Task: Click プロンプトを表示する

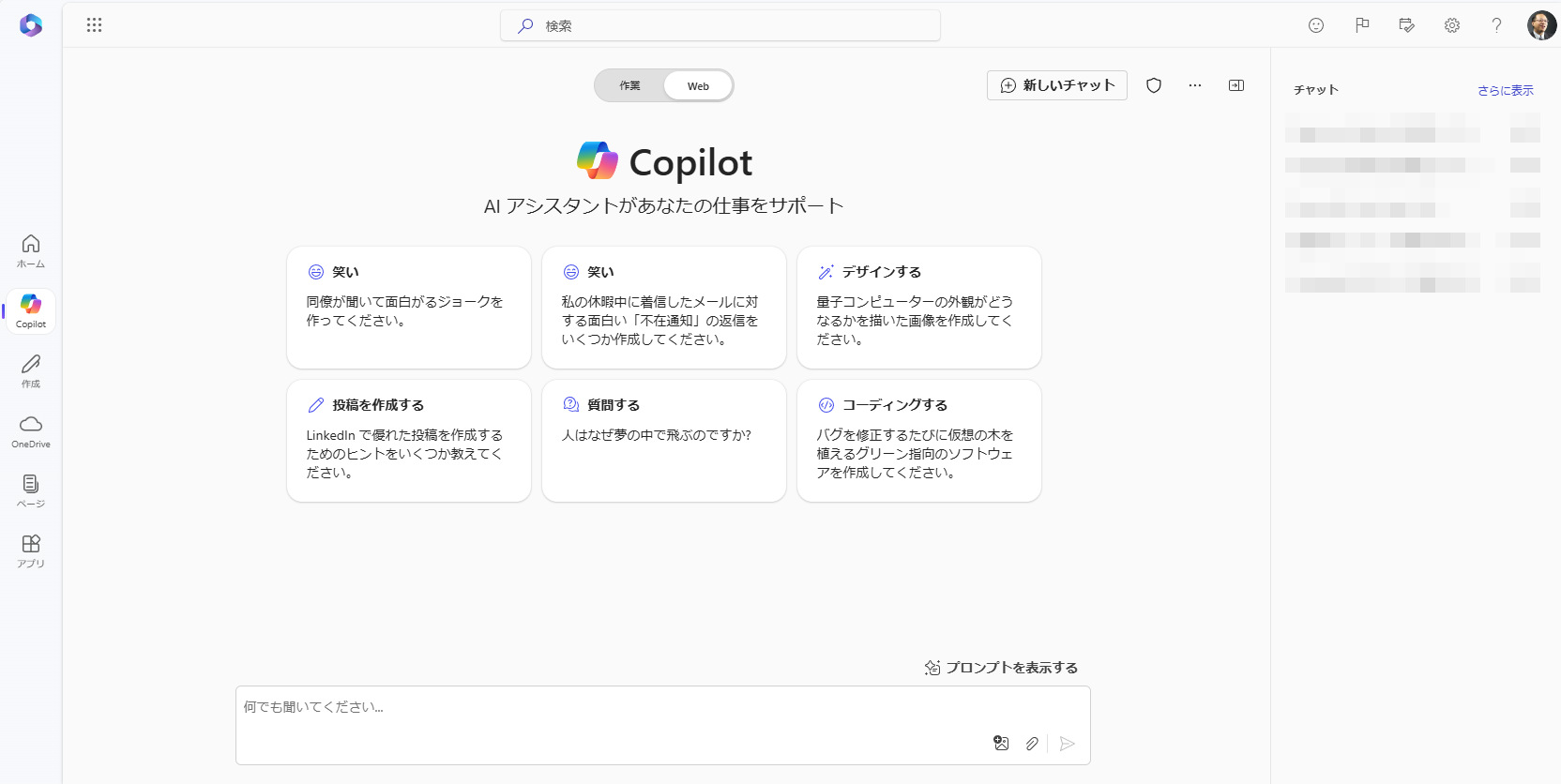Action: [x=1001, y=668]
